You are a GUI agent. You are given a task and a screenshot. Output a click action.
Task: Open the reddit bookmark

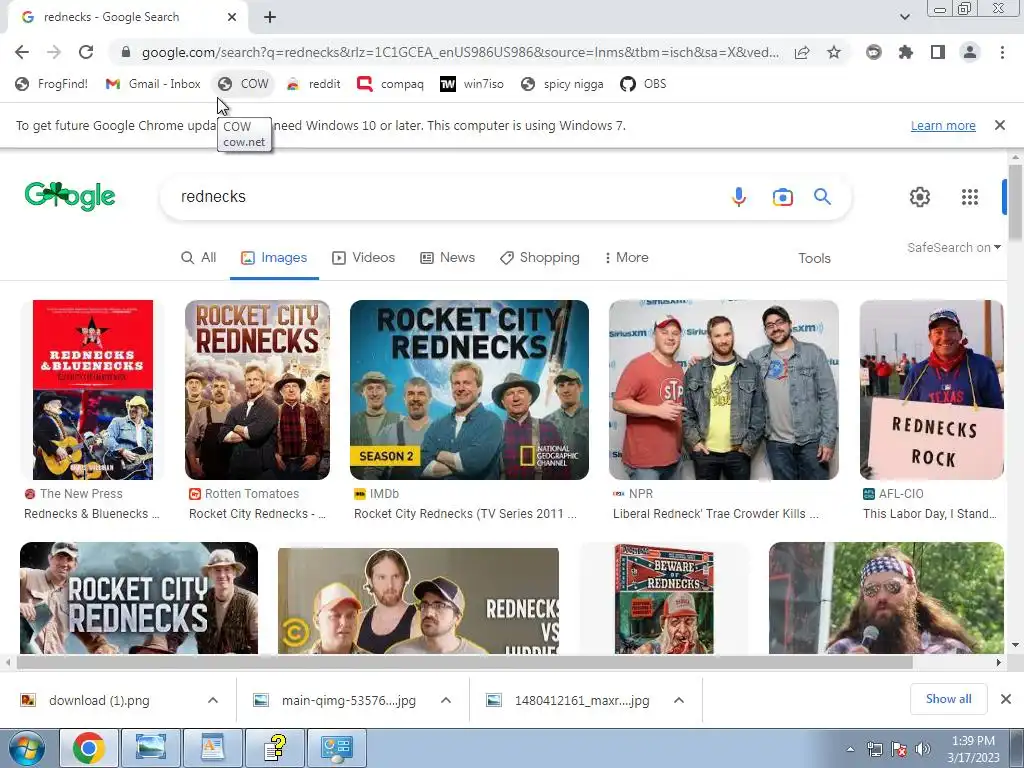[314, 84]
